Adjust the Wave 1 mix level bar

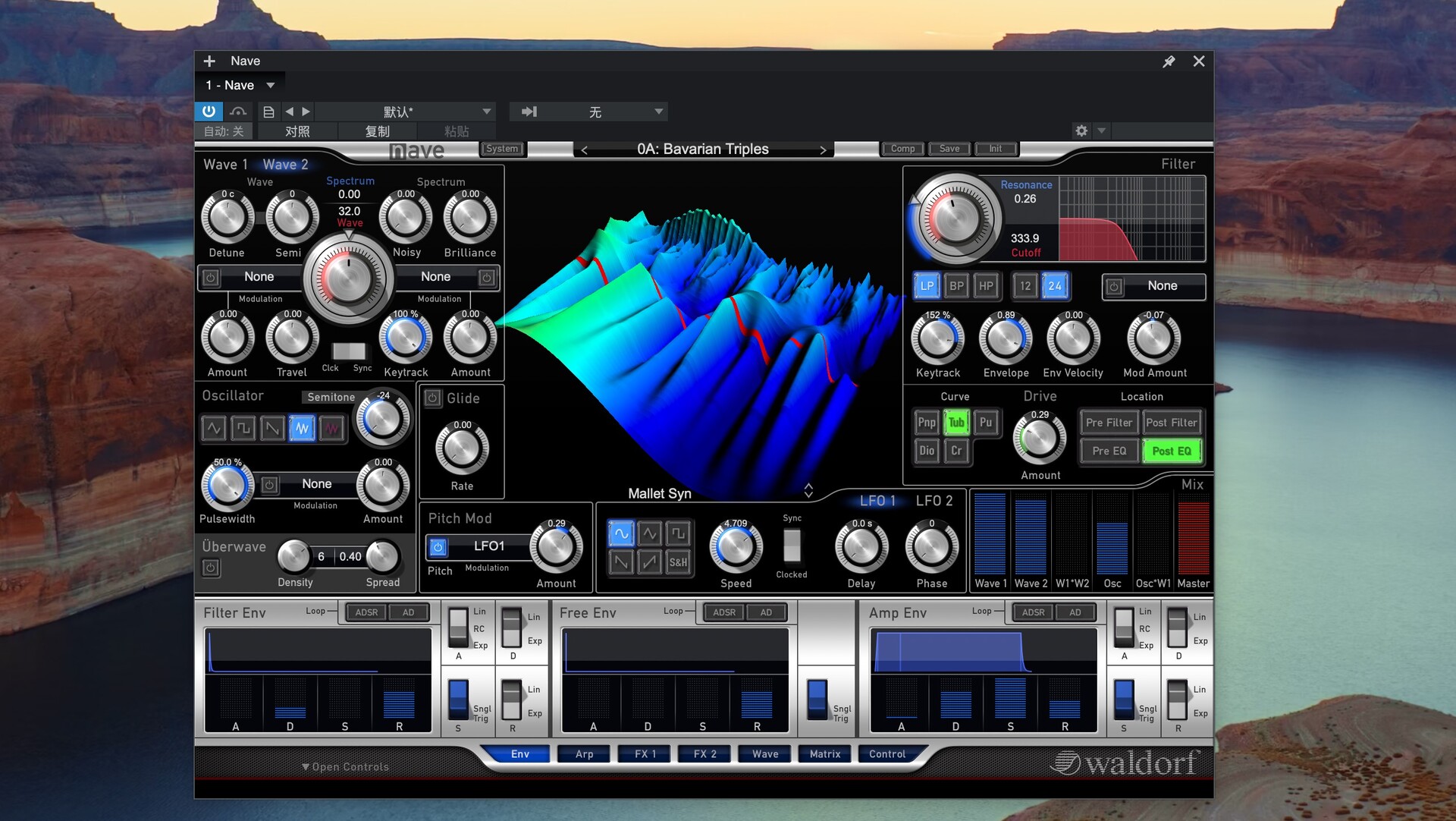pos(990,535)
